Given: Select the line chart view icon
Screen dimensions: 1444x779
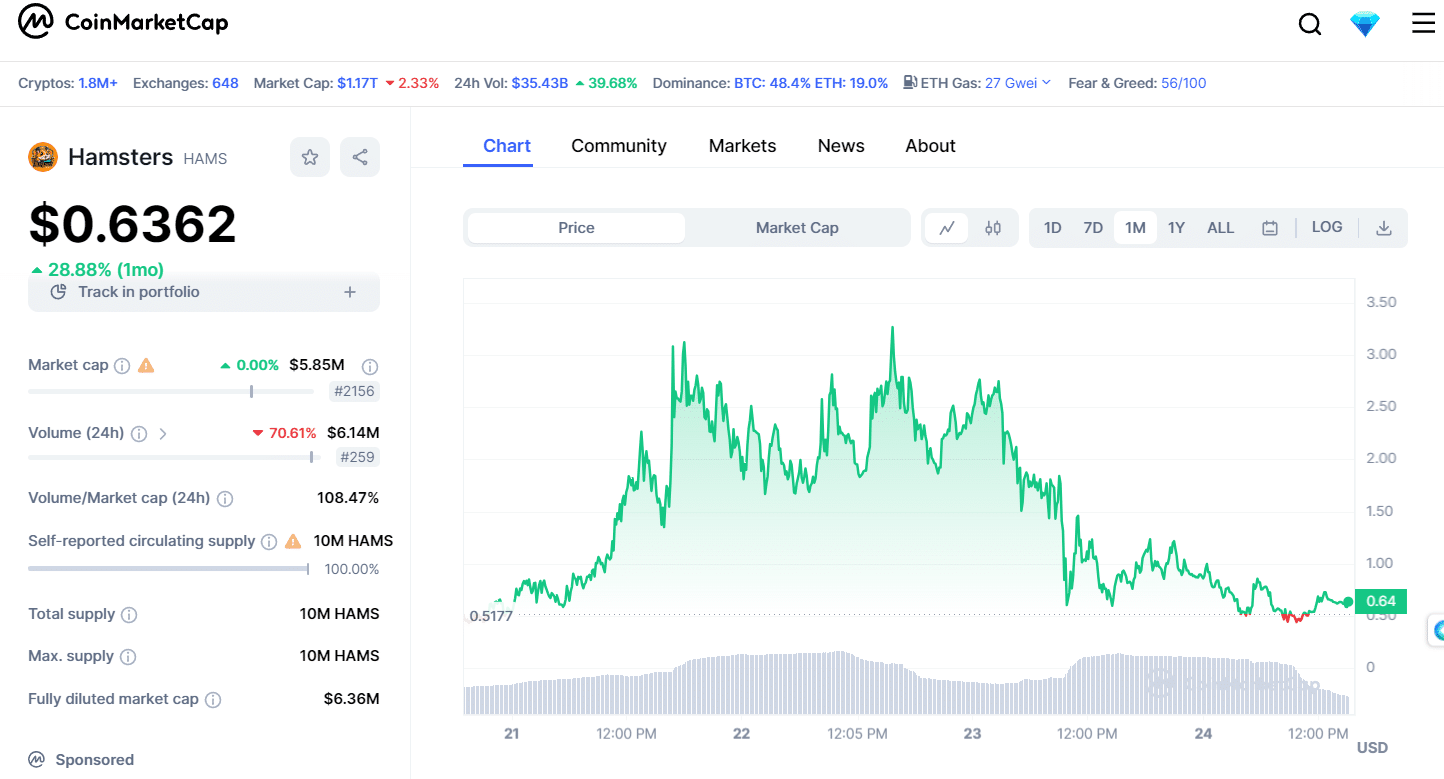Looking at the screenshot, I should pos(947,228).
